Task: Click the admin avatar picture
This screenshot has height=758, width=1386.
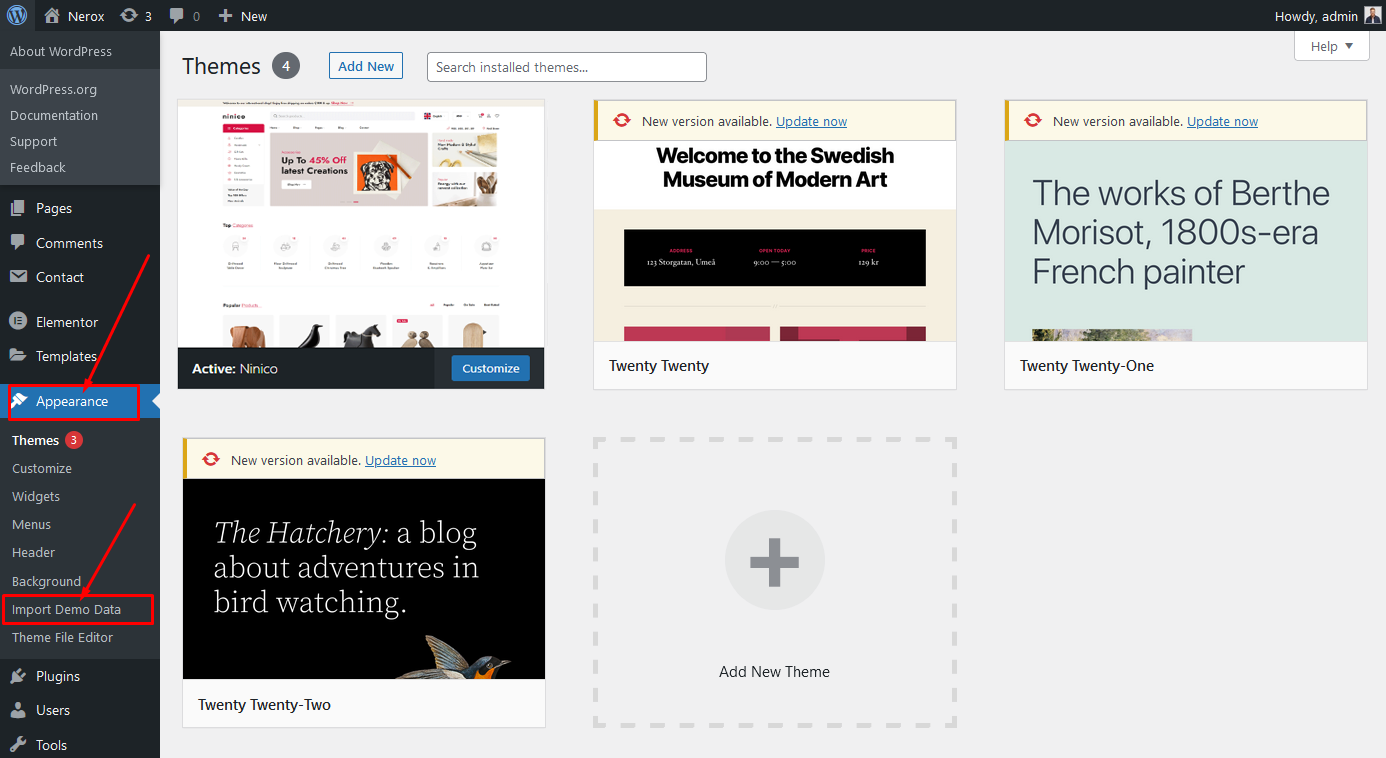Action: click(1372, 16)
